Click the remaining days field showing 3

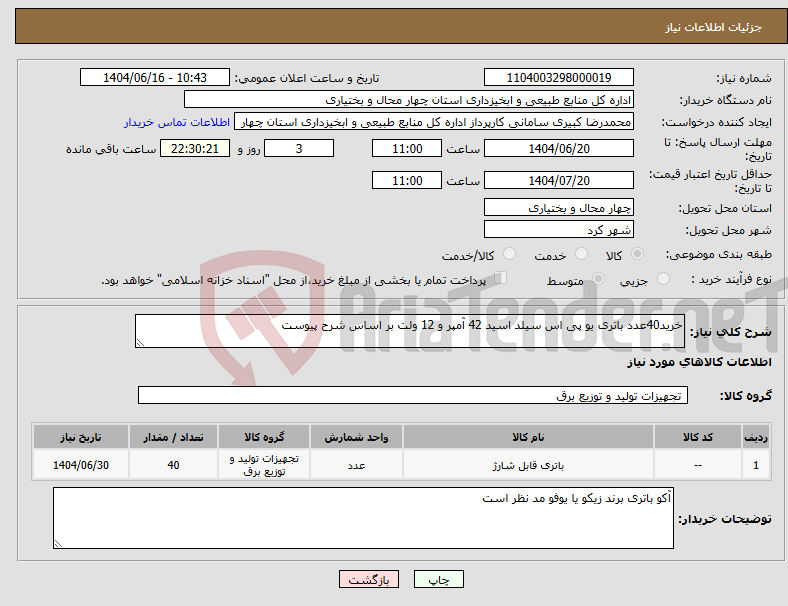[x=299, y=148]
